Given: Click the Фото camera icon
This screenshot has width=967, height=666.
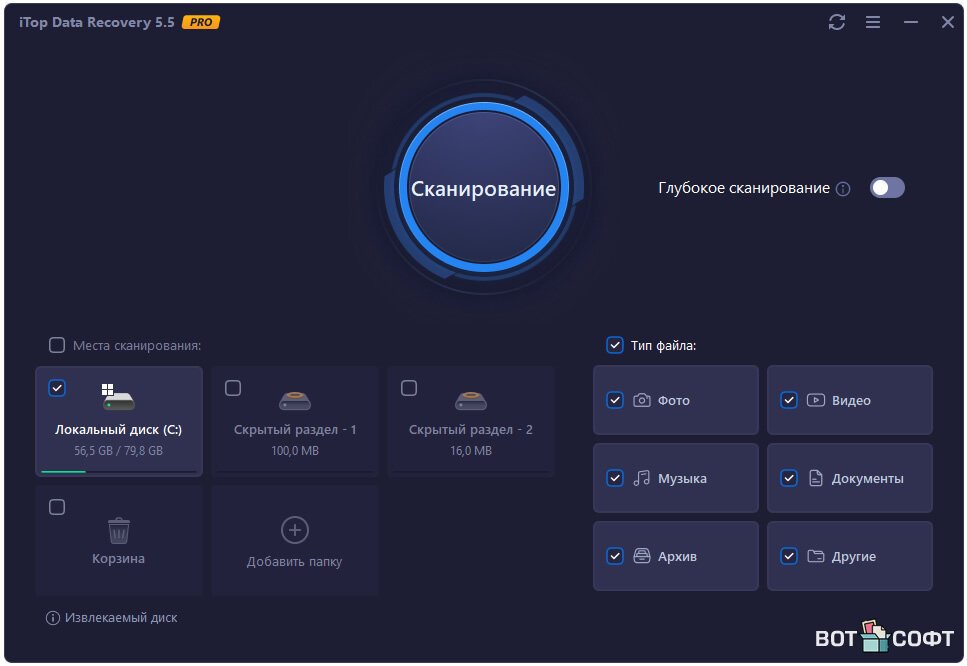Looking at the screenshot, I should tap(642, 400).
